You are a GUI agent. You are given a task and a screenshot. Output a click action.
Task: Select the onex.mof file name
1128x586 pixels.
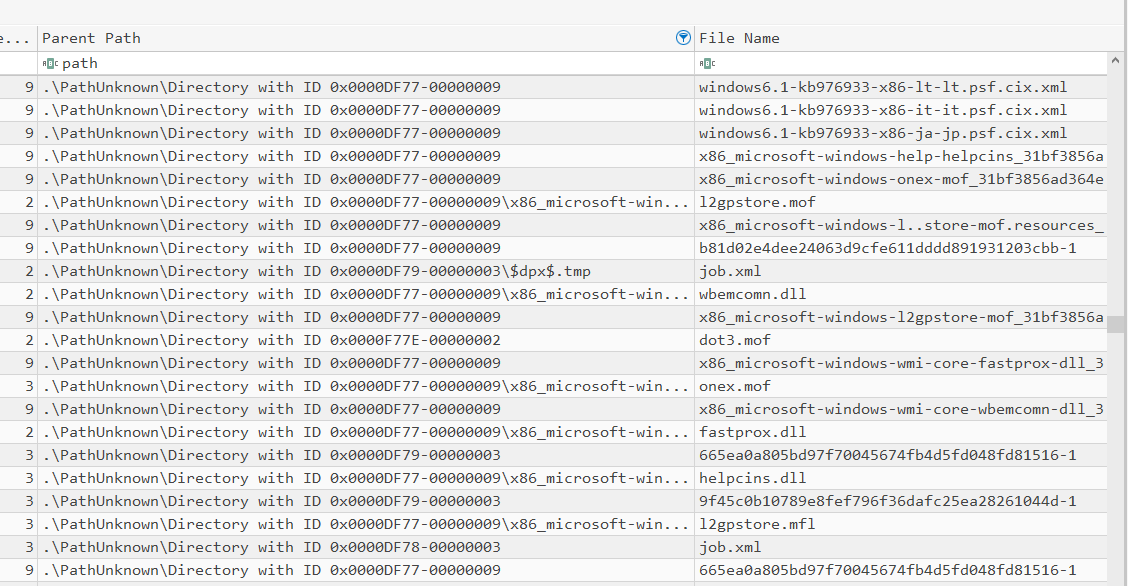(734, 386)
